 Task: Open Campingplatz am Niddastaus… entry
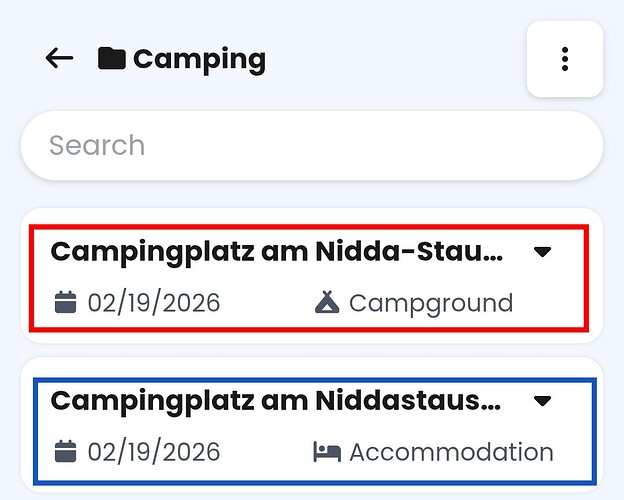276,402
